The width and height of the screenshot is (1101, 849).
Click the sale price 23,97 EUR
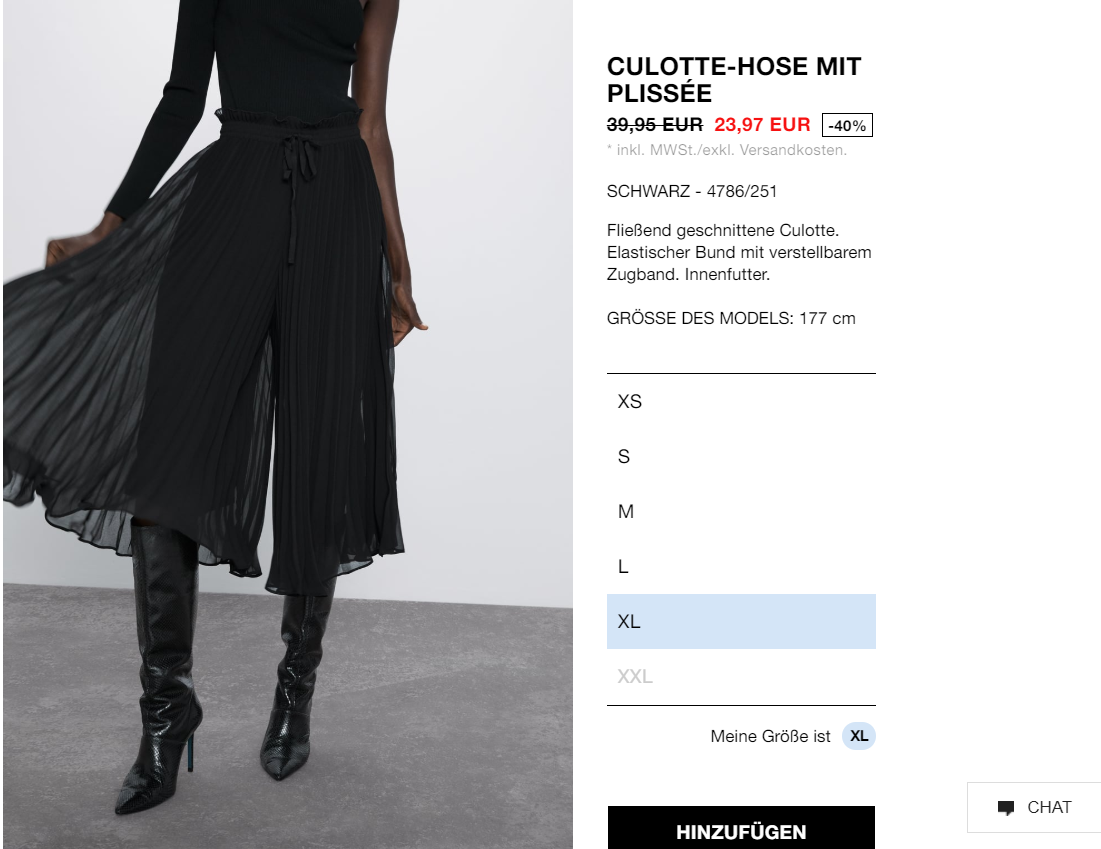tap(762, 124)
